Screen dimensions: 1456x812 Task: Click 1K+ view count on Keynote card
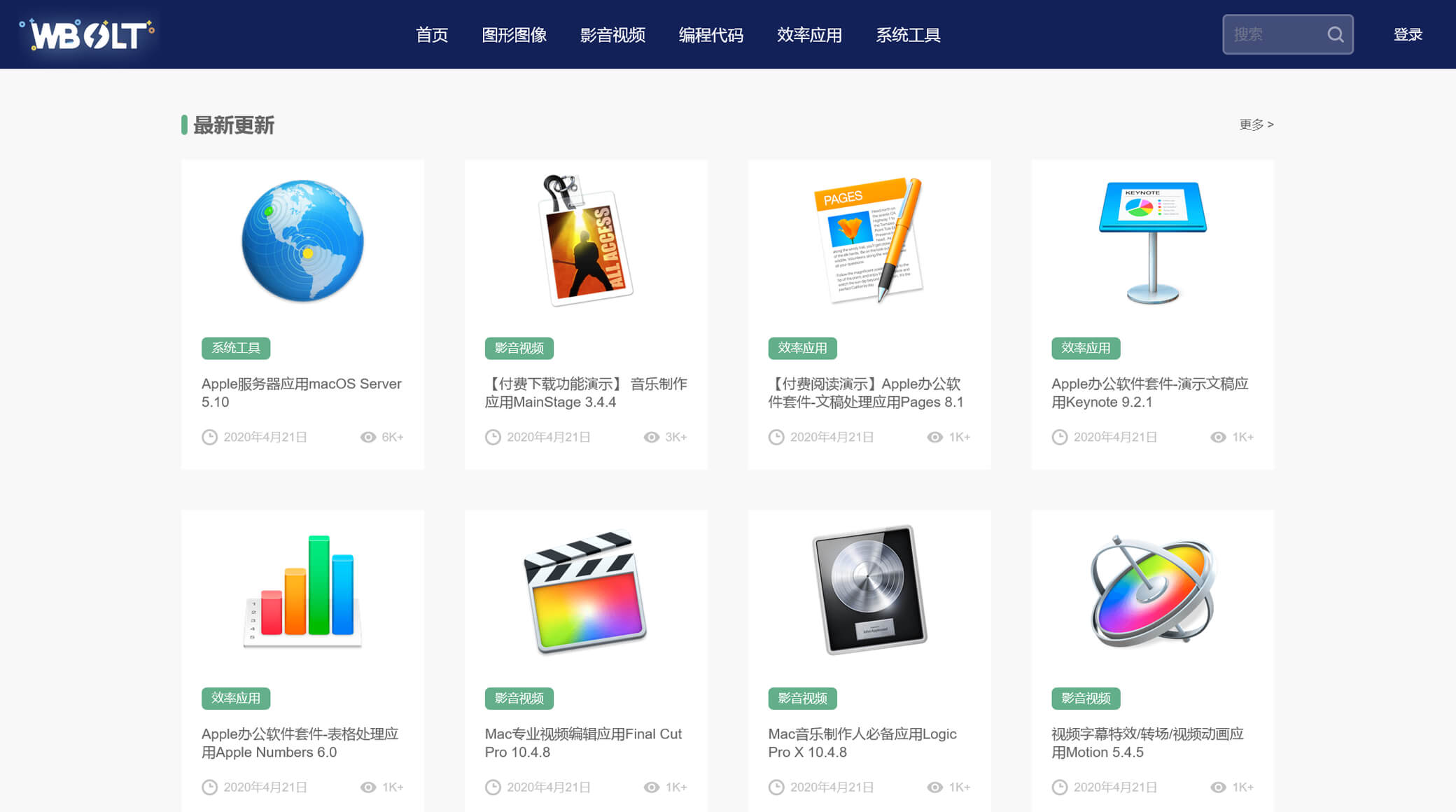point(1242,437)
